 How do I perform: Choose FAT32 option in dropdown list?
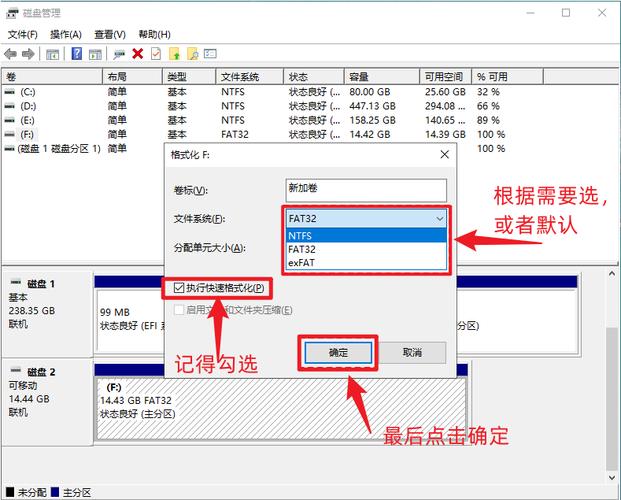366,249
